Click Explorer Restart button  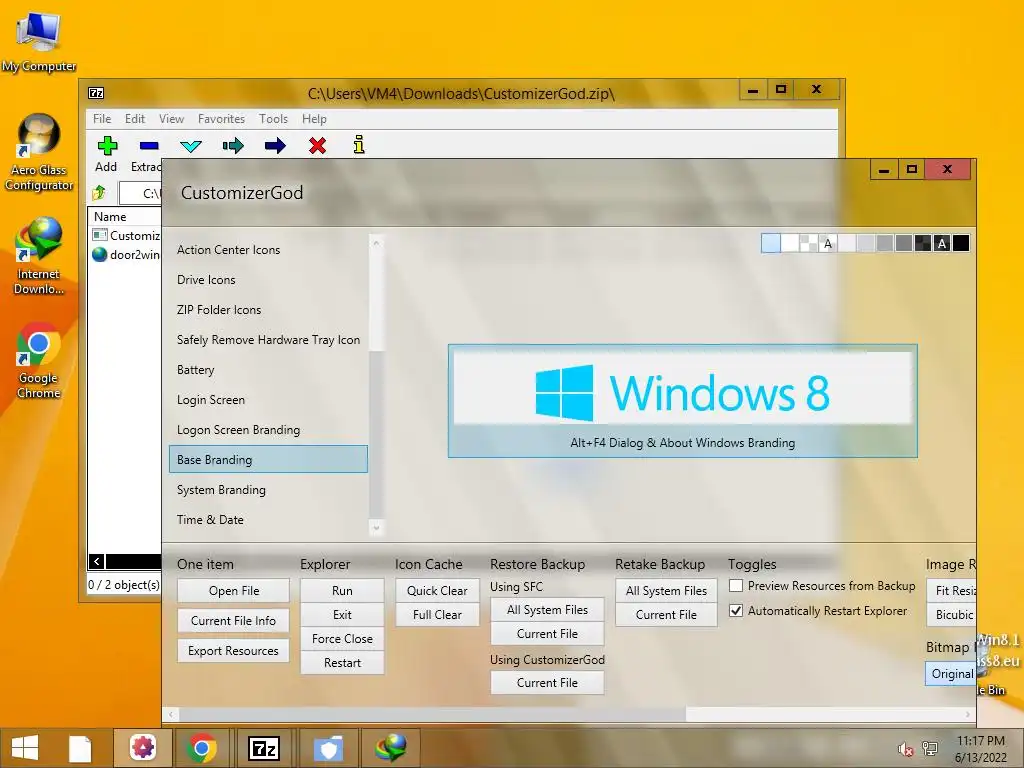point(342,663)
